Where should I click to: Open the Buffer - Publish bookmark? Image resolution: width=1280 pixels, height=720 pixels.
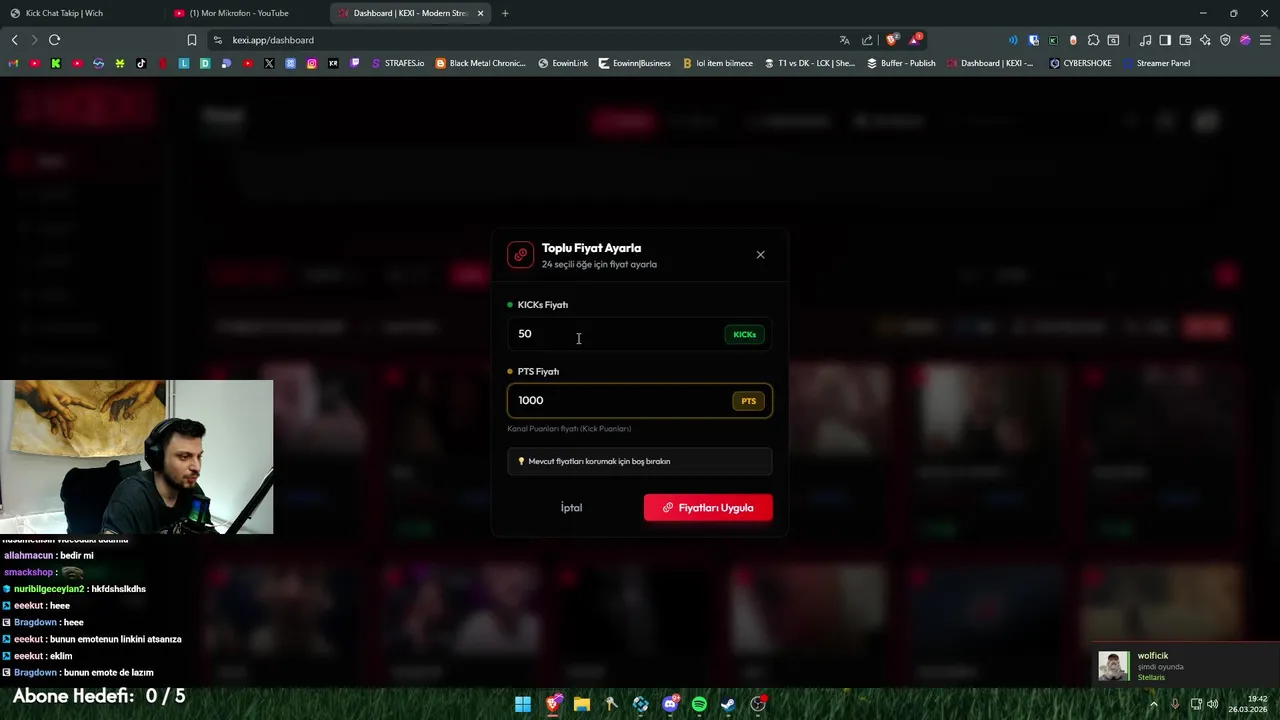click(901, 63)
